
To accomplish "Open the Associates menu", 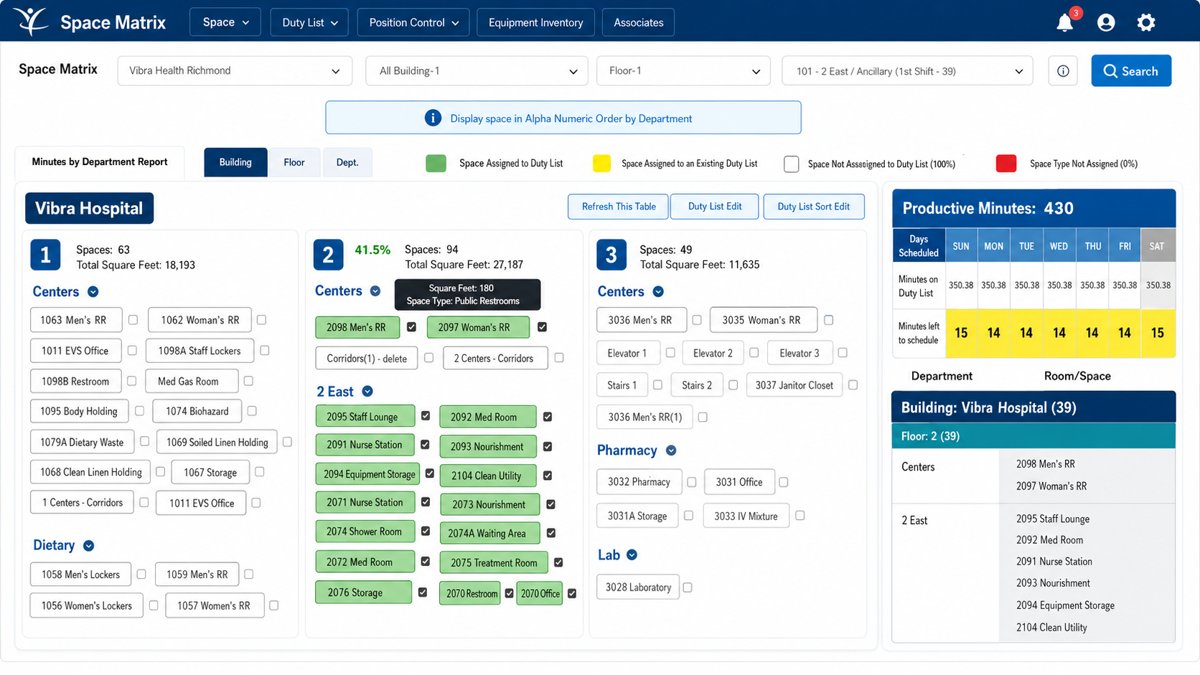I will [639, 22].
